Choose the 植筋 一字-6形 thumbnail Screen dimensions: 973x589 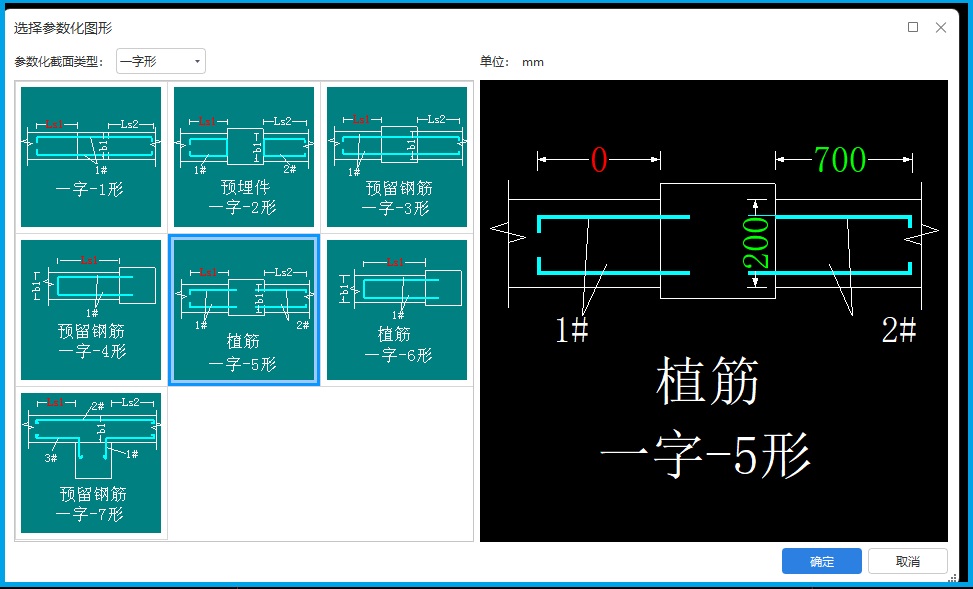(x=397, y=310)
